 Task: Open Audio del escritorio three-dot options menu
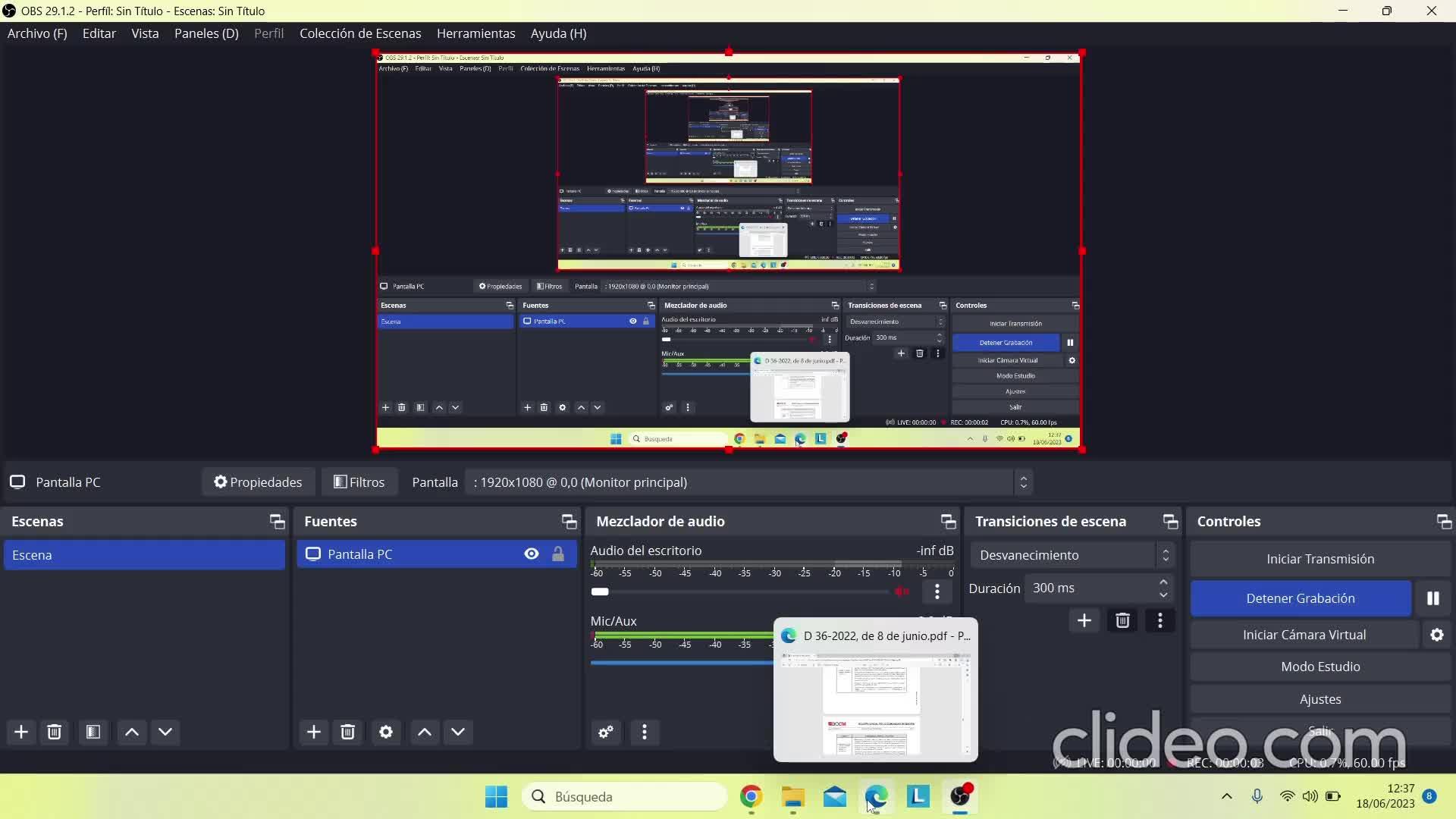[937, 591]
